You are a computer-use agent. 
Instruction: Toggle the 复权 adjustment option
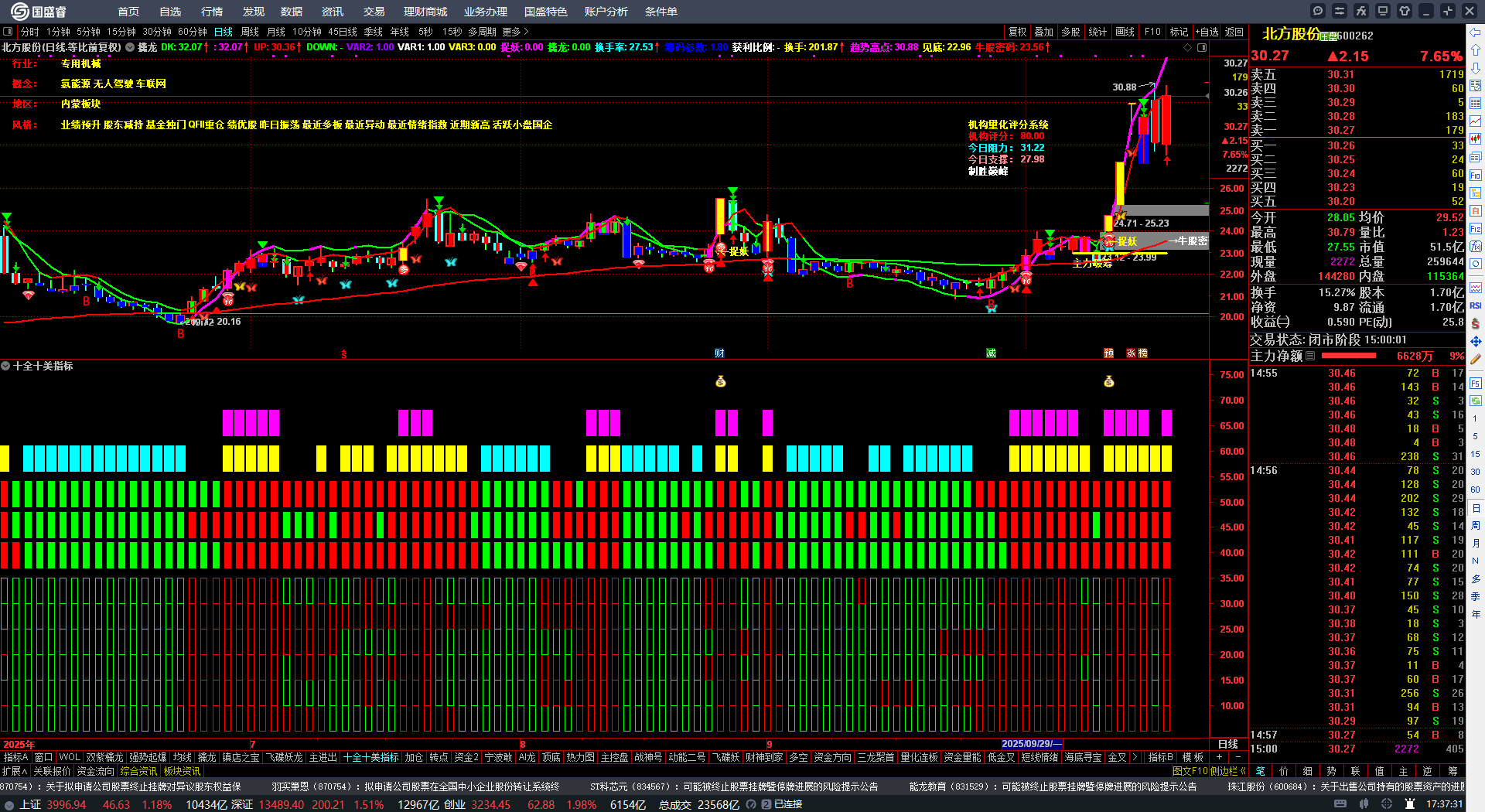pos(1018,32)
